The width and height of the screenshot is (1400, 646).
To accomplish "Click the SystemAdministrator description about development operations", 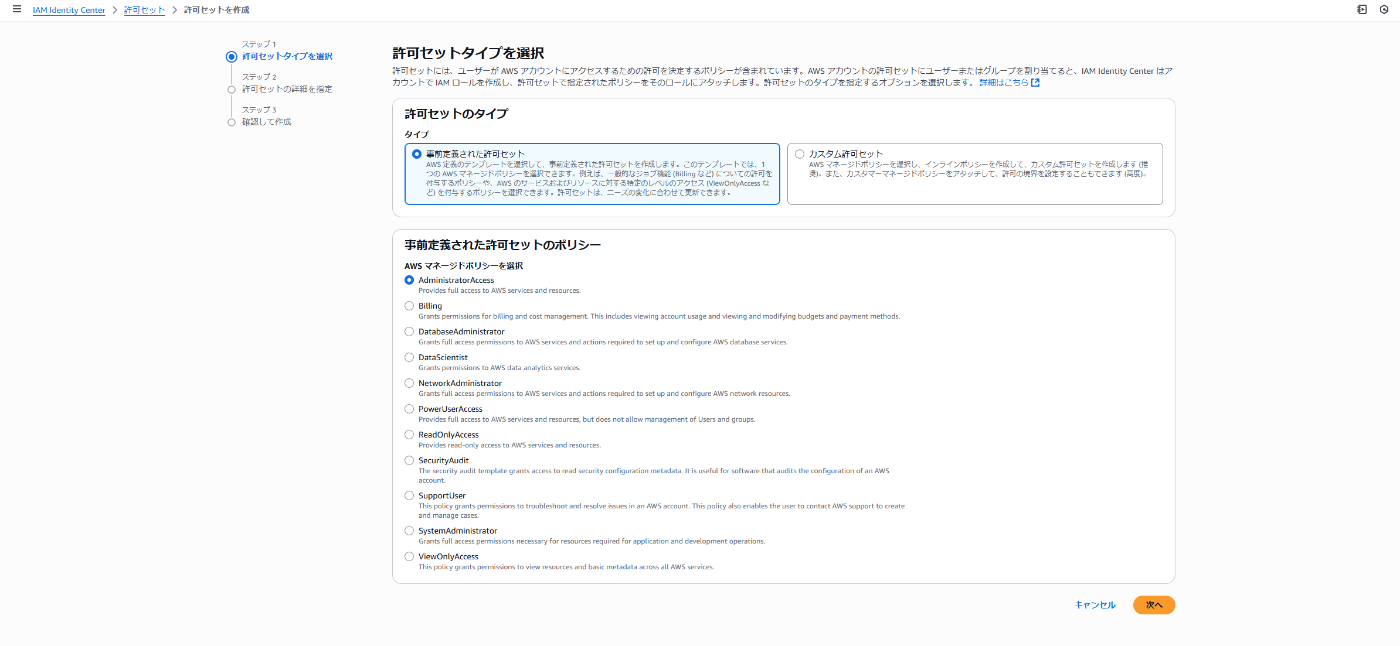I will coord(591,541).
